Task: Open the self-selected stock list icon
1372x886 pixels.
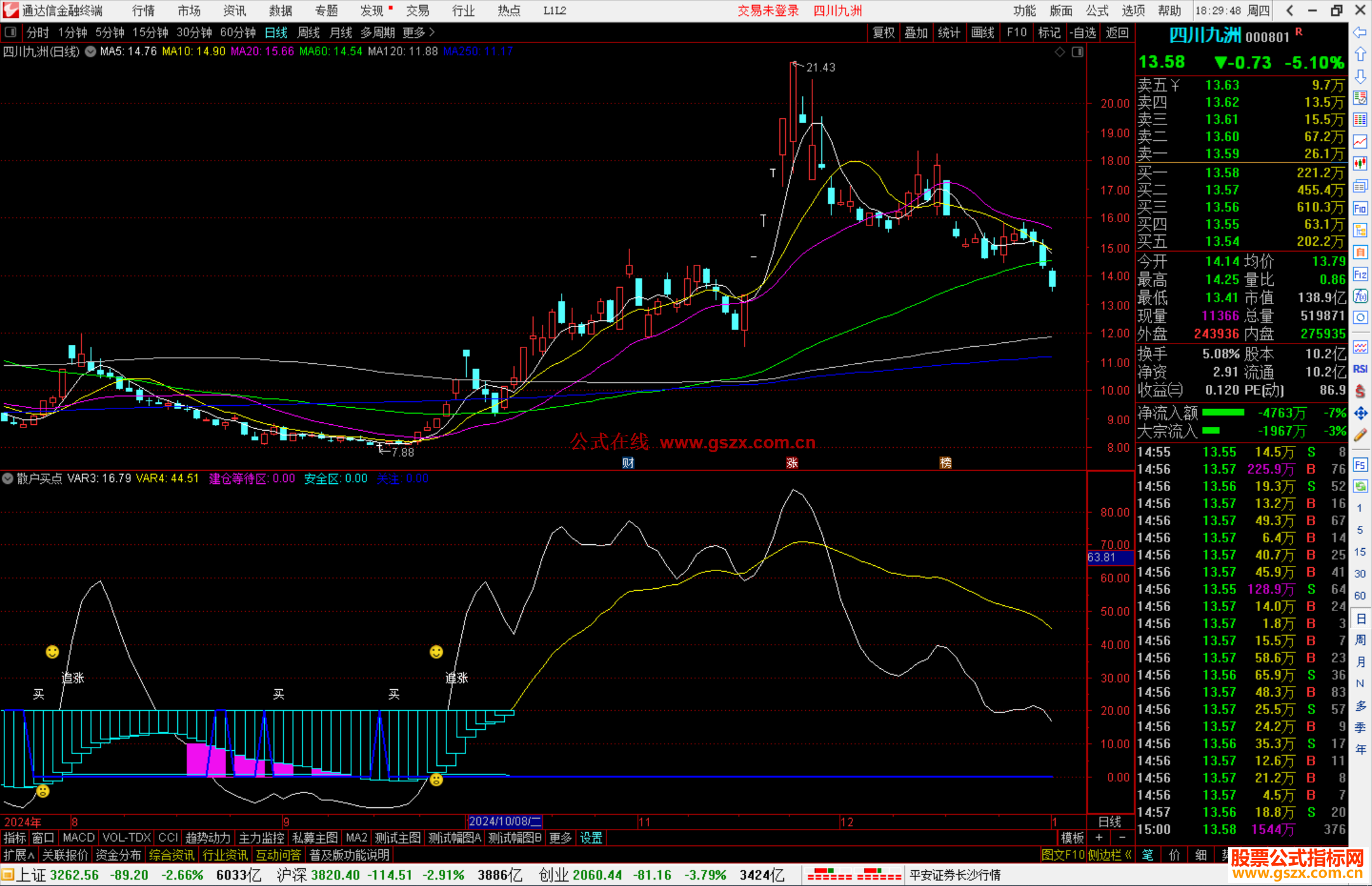Action: pos(1360,98)
